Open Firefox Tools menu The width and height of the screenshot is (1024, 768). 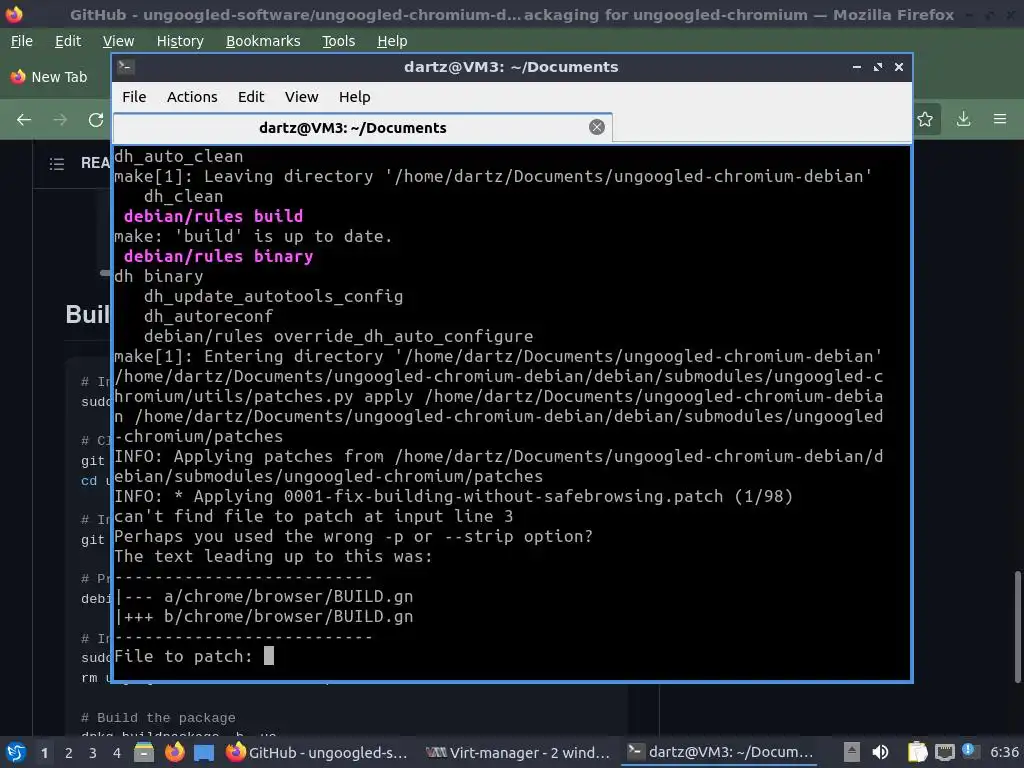pyautogui.click(x=338, y=41)
